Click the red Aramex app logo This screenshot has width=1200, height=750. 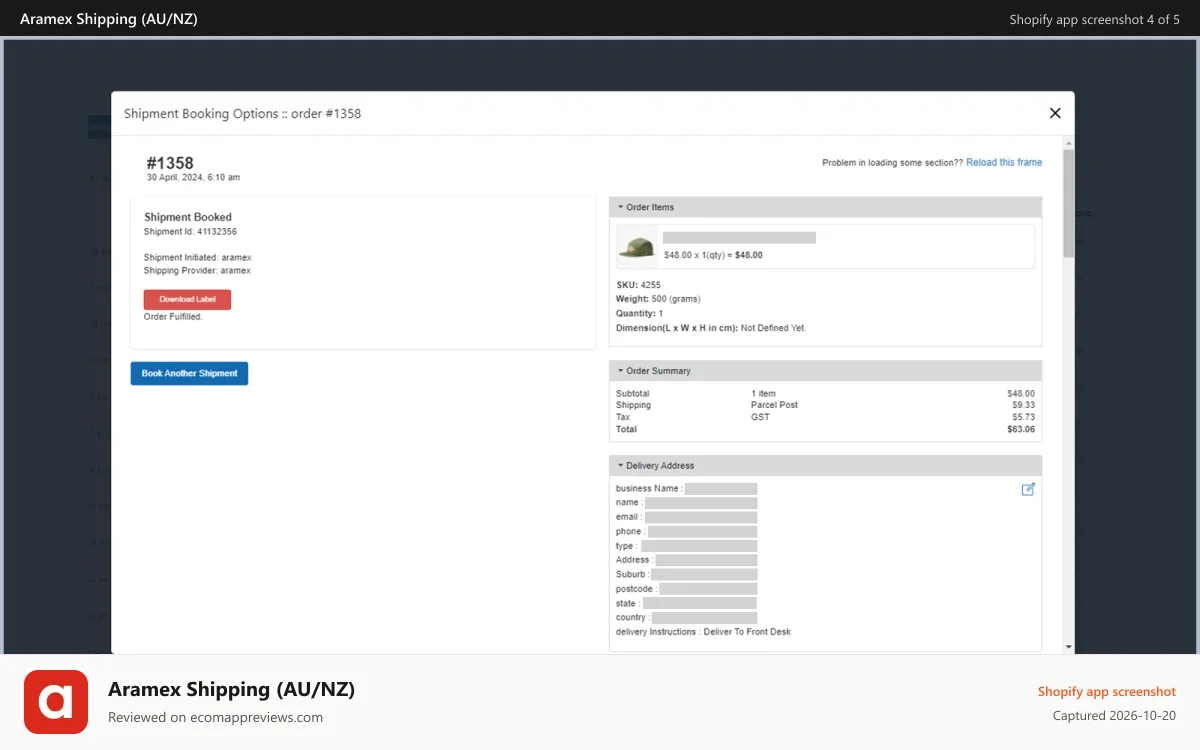point(56,702)
